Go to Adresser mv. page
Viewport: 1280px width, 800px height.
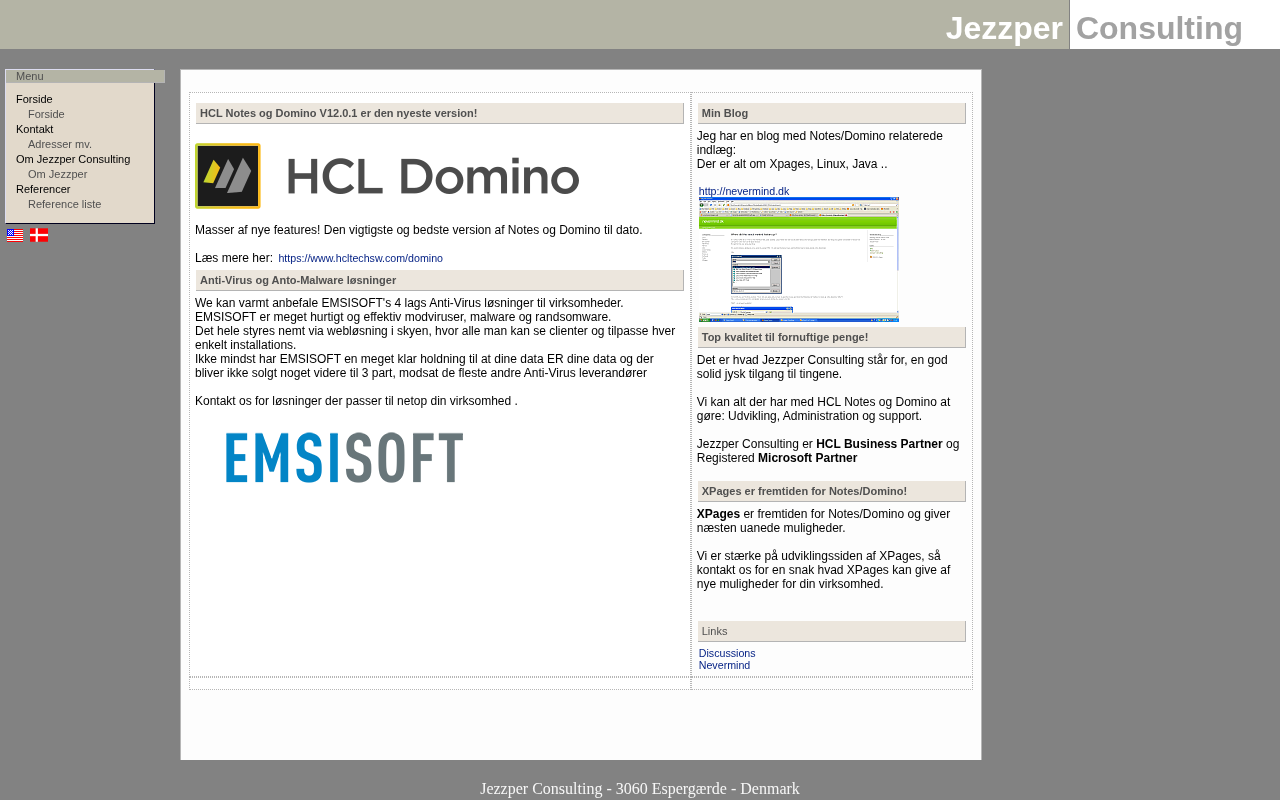60,144
